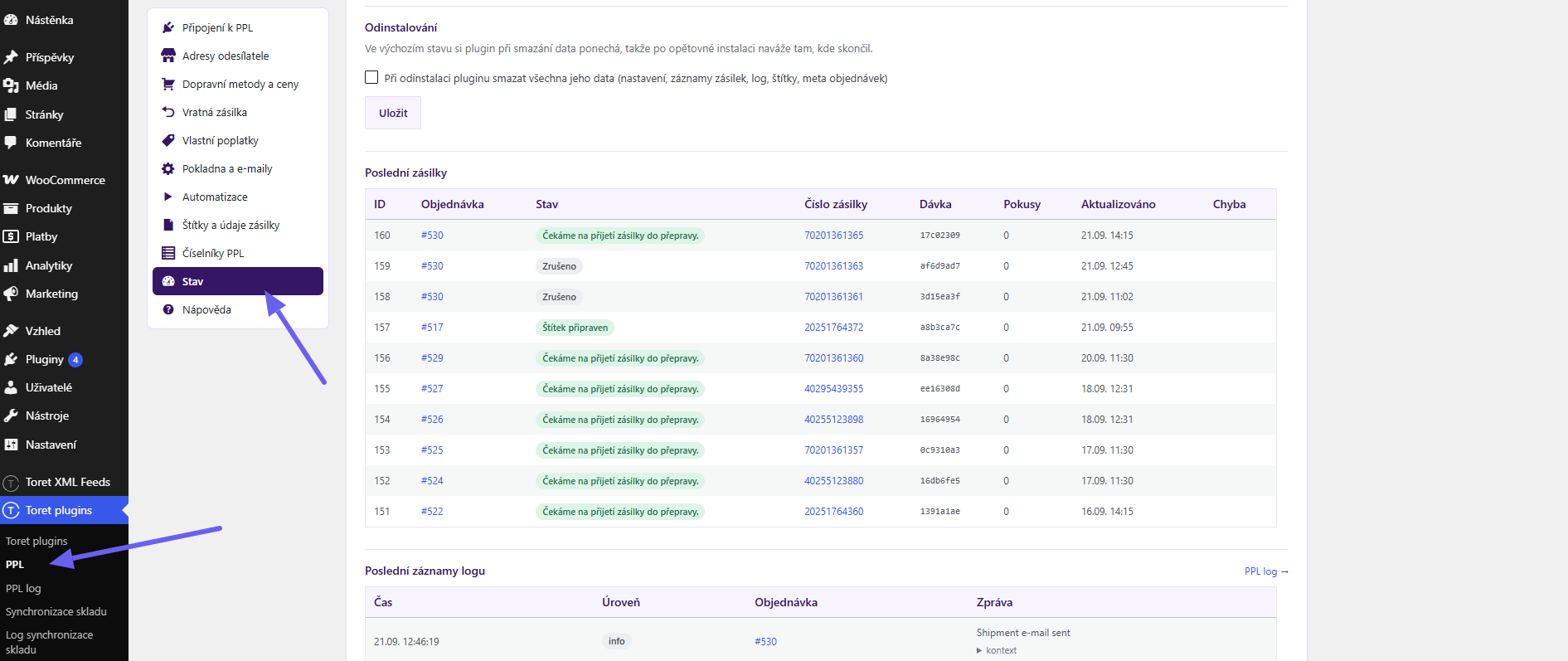Expand the kontext disclosure triangle
The width and height of the screenshot is (1568, 661).
tap(980, 650)
